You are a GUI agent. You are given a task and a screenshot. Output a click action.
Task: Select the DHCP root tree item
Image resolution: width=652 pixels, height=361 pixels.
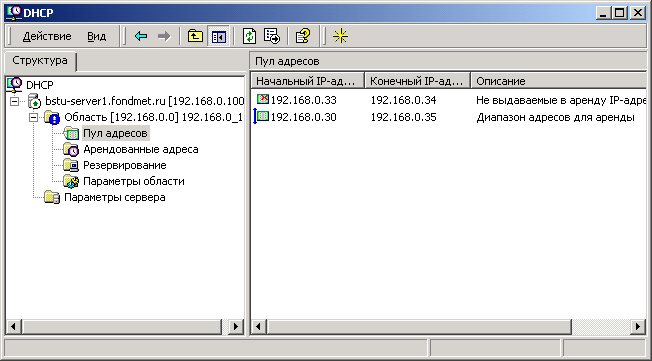click(x=40, y=85)
